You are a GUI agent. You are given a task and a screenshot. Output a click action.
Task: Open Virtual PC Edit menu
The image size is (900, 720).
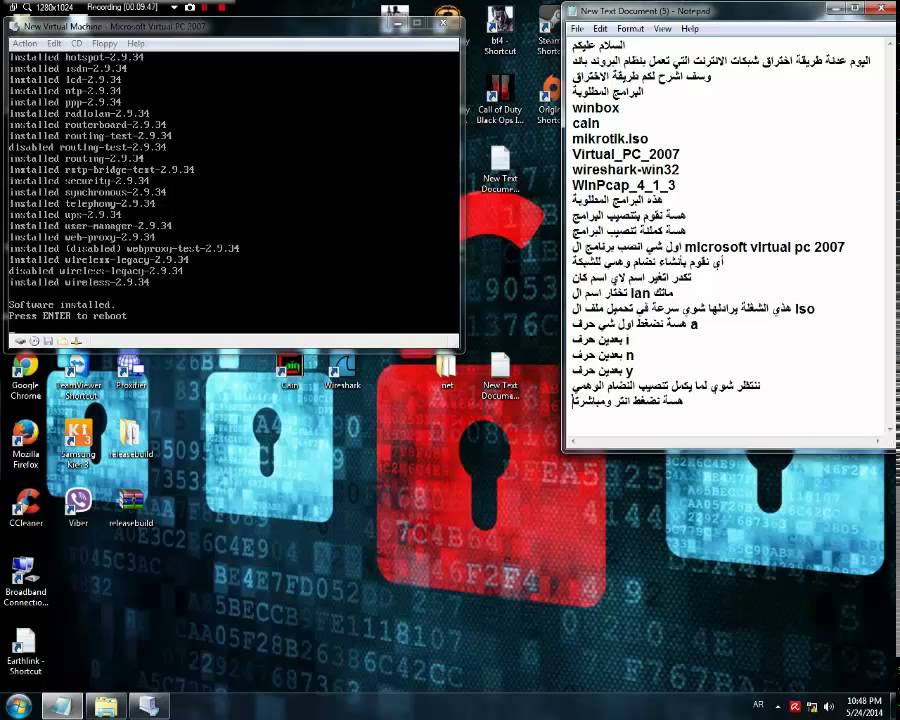(54, 44)
